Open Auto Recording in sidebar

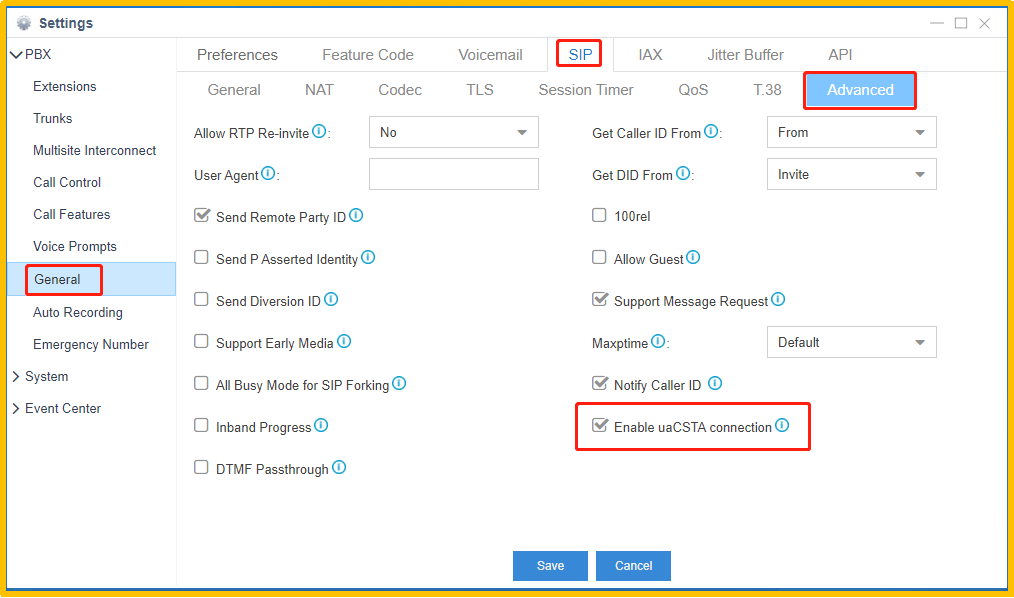click(78, 312)
